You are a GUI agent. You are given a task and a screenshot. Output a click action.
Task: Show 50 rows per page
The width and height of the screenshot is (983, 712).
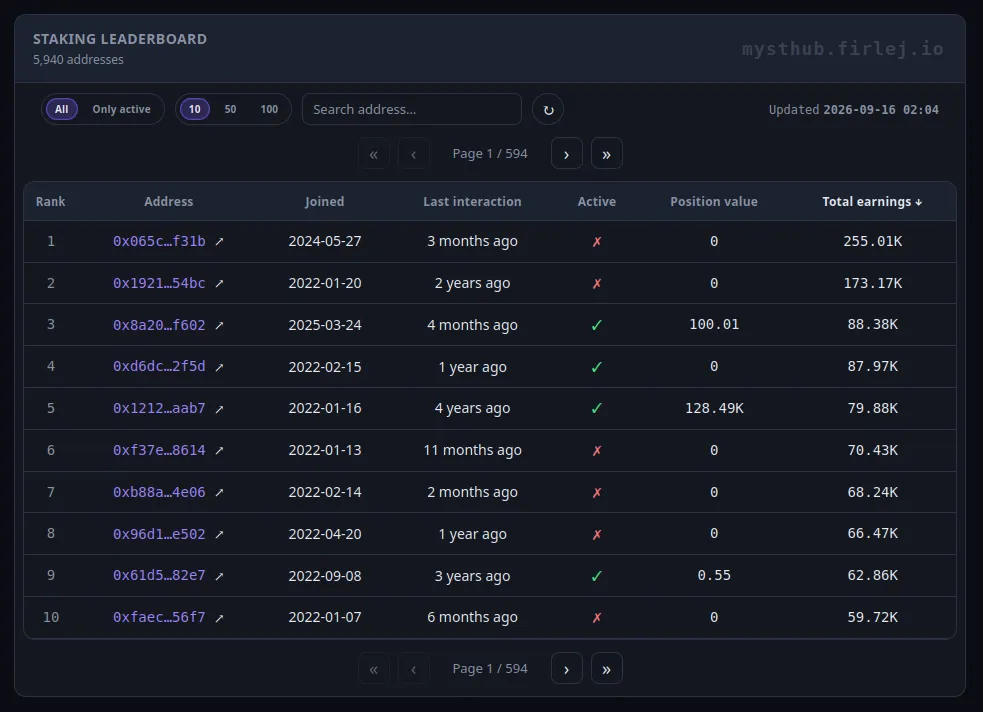[x=230, y=109]
